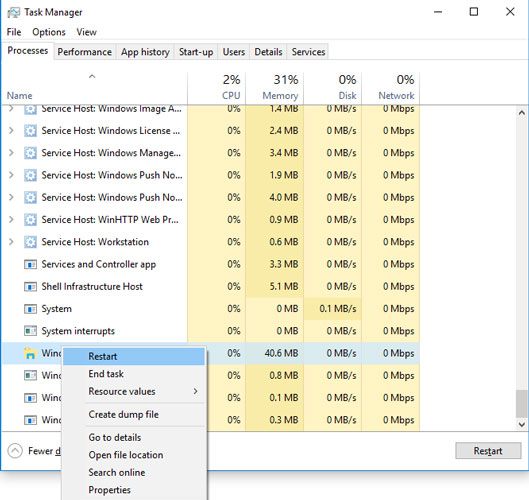Click the scrollbar down arrow

point(522,424)
